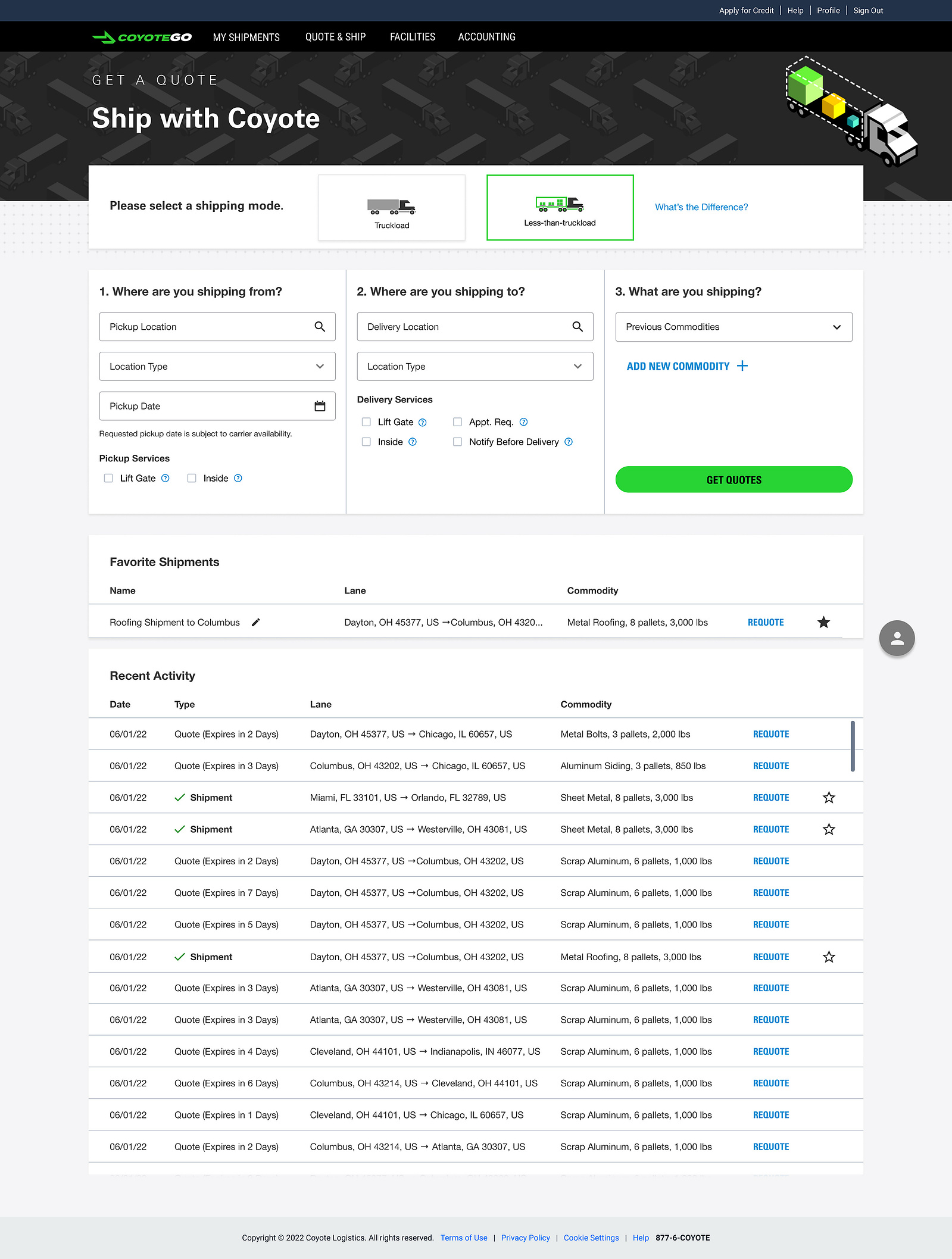Unfavorite the Roofing Shipment filled star
Viewport: 952px width, 1259px height.
[x=824, y=622]
